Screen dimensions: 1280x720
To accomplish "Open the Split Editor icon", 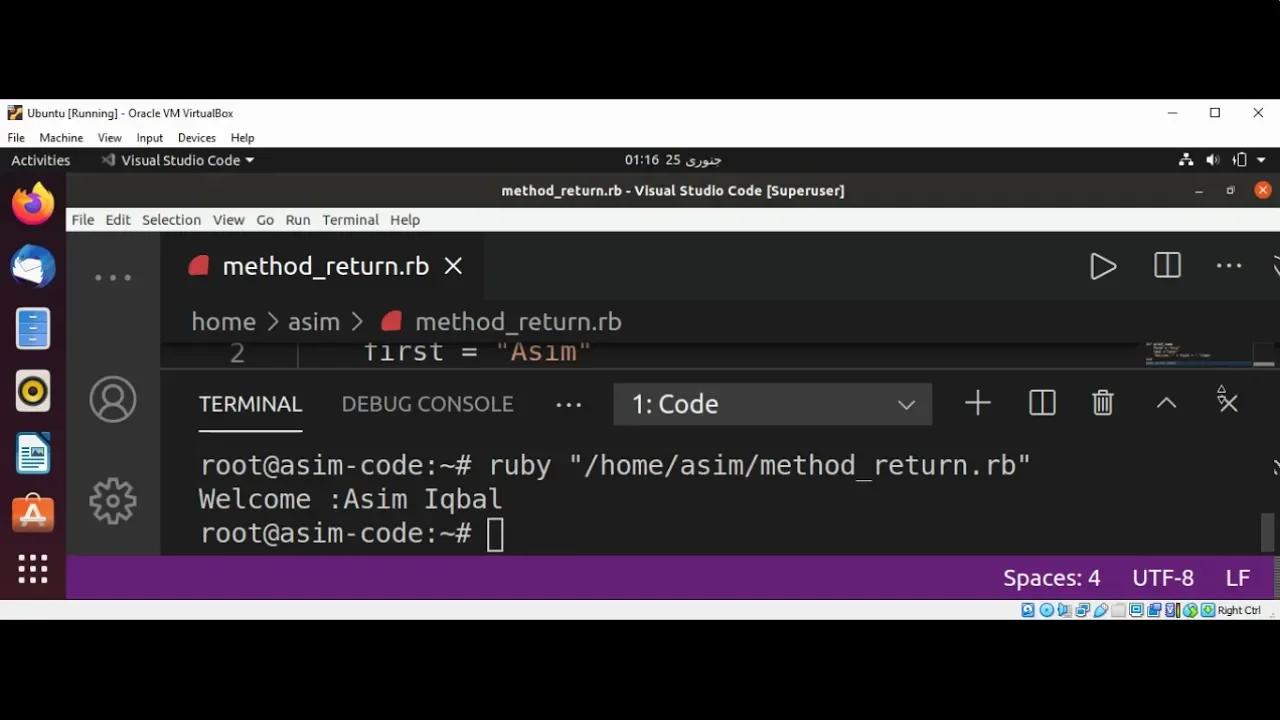I will 1166,266.
